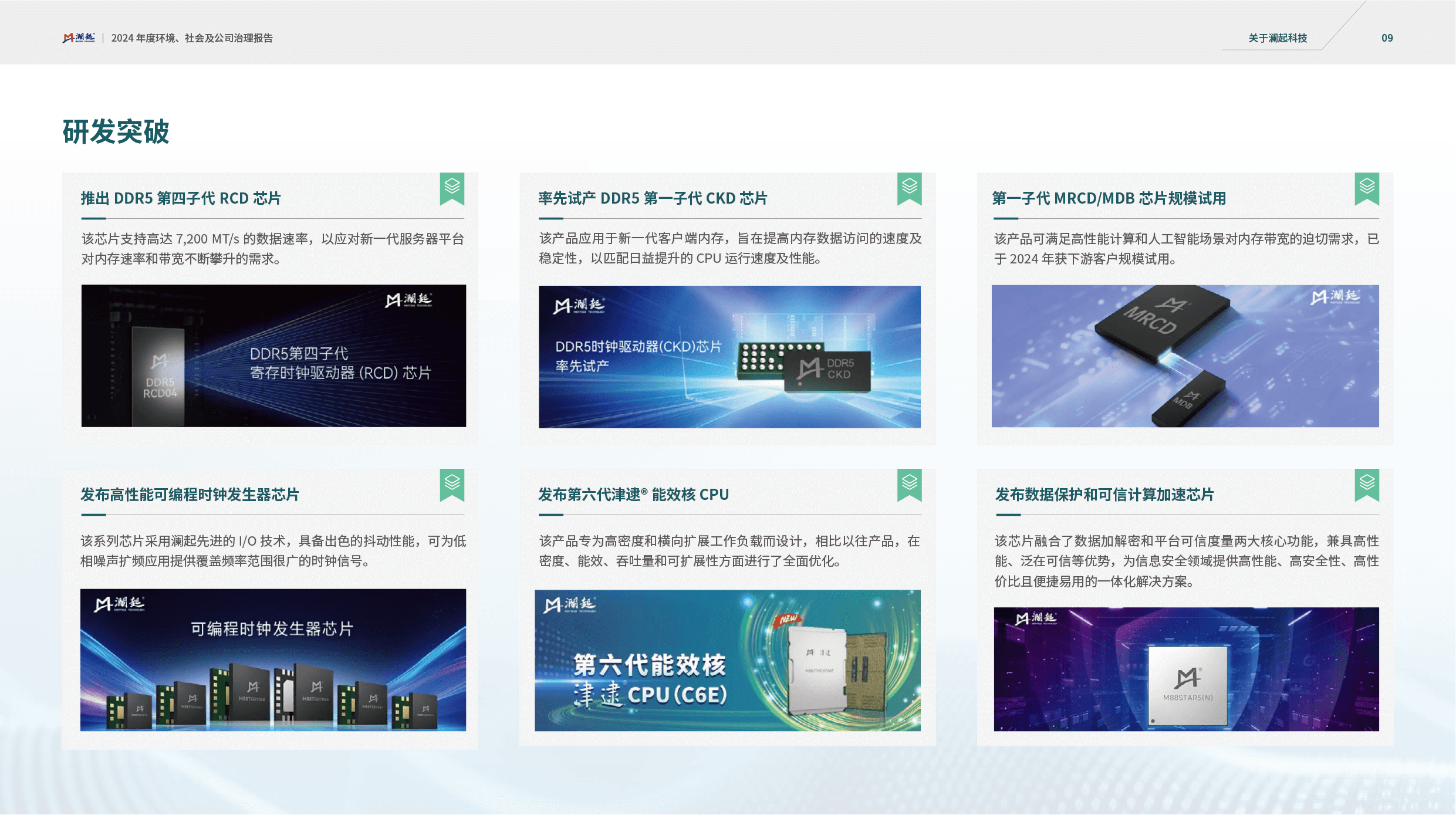Click the layers bookmark icon on CKD card
This screenshot has width=1456, height=815.
pos(909,188)
